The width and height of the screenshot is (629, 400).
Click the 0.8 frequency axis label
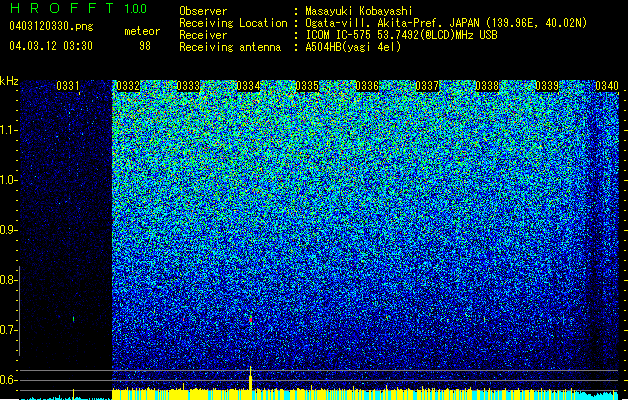(x=7, y=280)
